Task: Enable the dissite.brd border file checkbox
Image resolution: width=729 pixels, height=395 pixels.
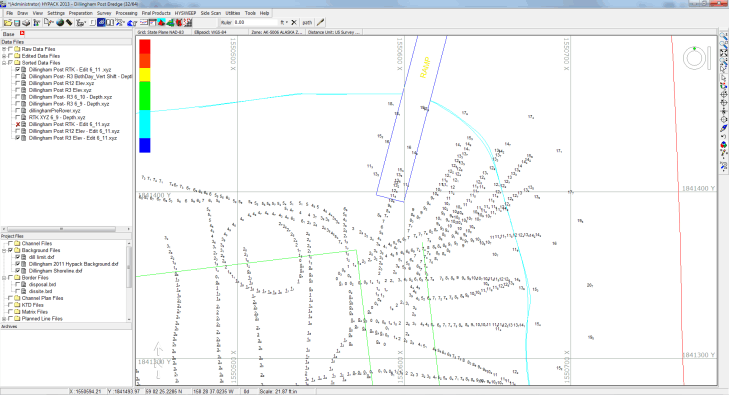Action: pyautogui.click(x=18, y=291)
